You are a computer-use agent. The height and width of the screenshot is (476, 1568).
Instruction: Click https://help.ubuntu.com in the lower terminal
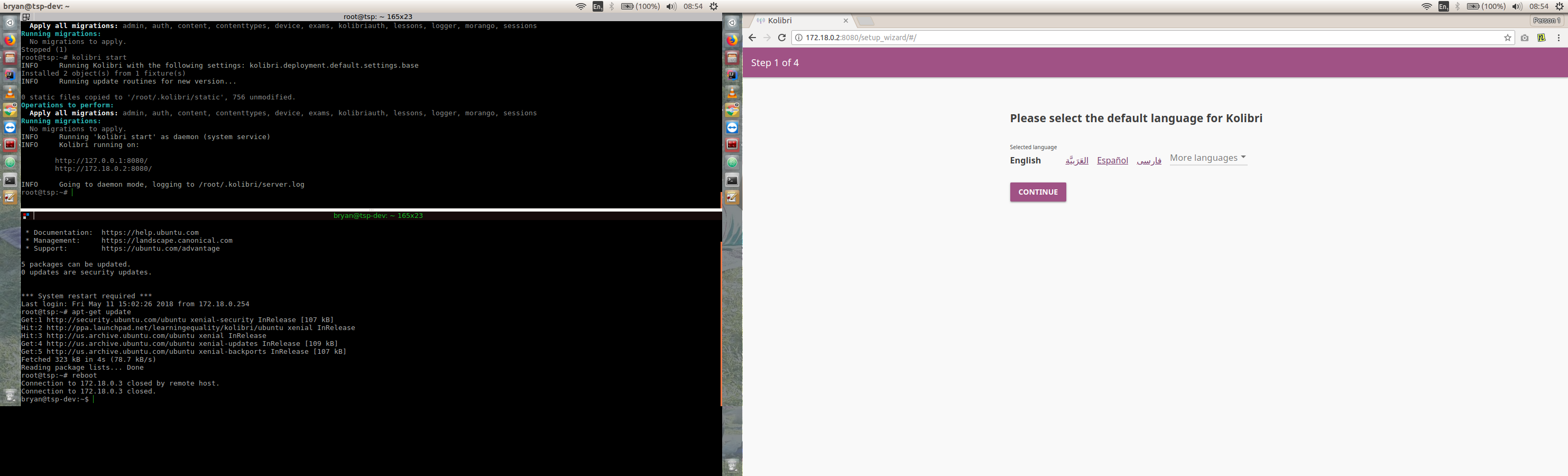point(150,233)
